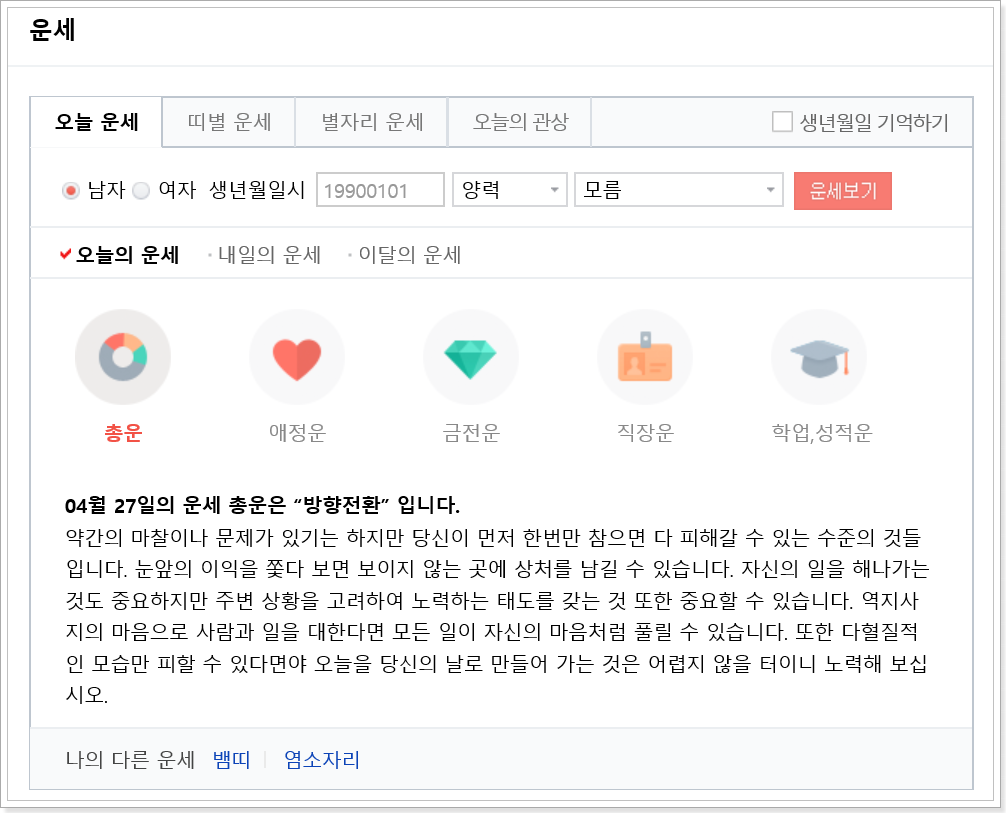Check the 생년월일 기억하기 checkbox
Viewport: 1006px width, 813px height.
[x=782, y=122]
